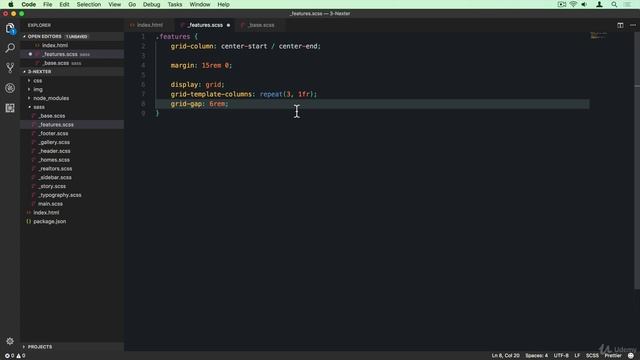Open the Source Control view
The image size is (640, 360).
tap(10, 68)
